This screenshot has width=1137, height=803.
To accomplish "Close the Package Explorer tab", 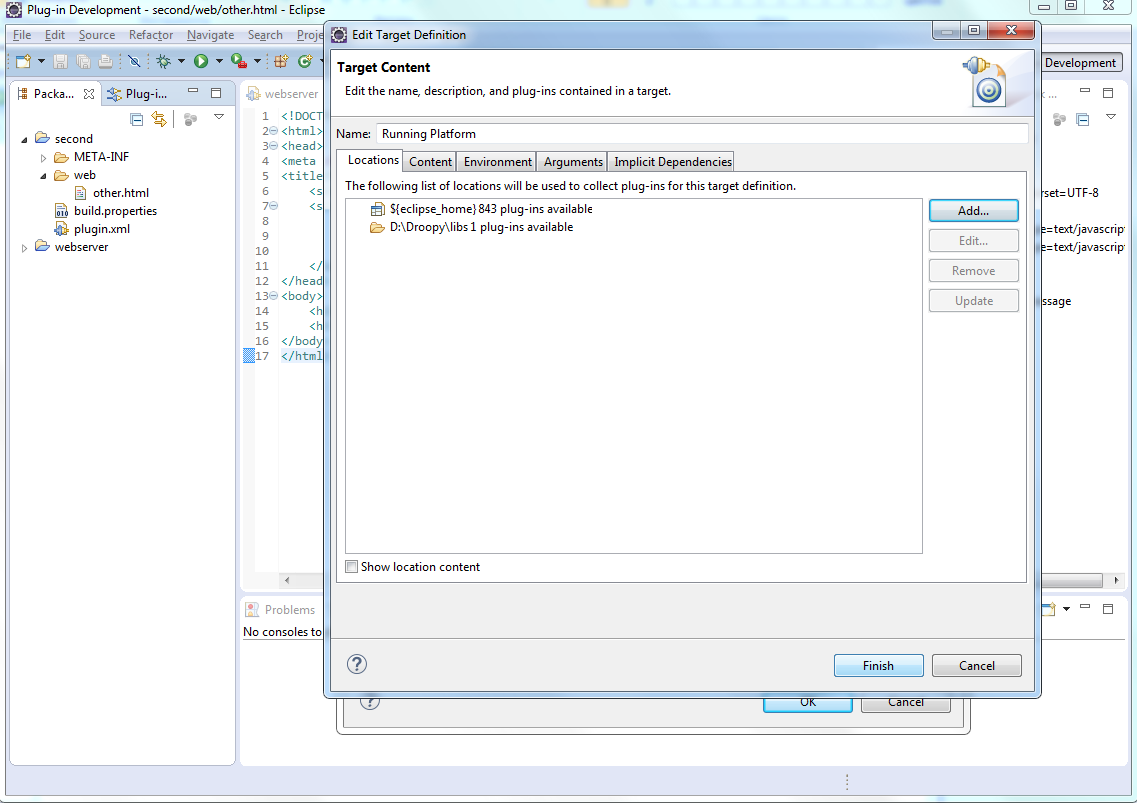I will 88,94.
